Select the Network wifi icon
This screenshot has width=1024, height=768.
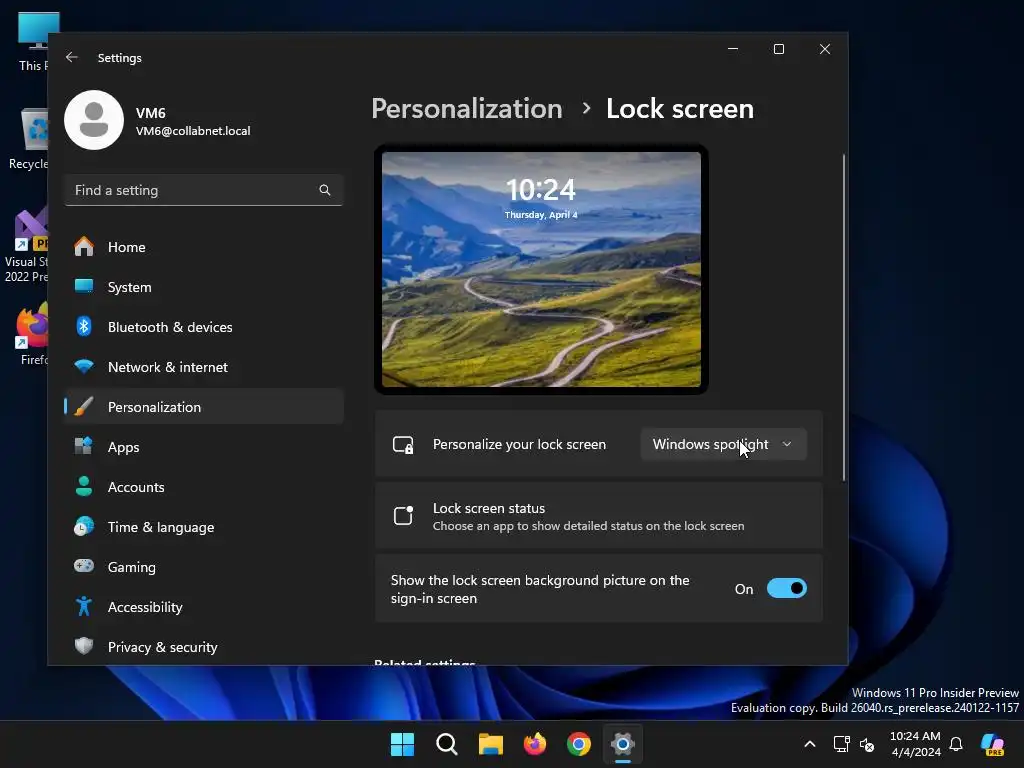(84, 366)
